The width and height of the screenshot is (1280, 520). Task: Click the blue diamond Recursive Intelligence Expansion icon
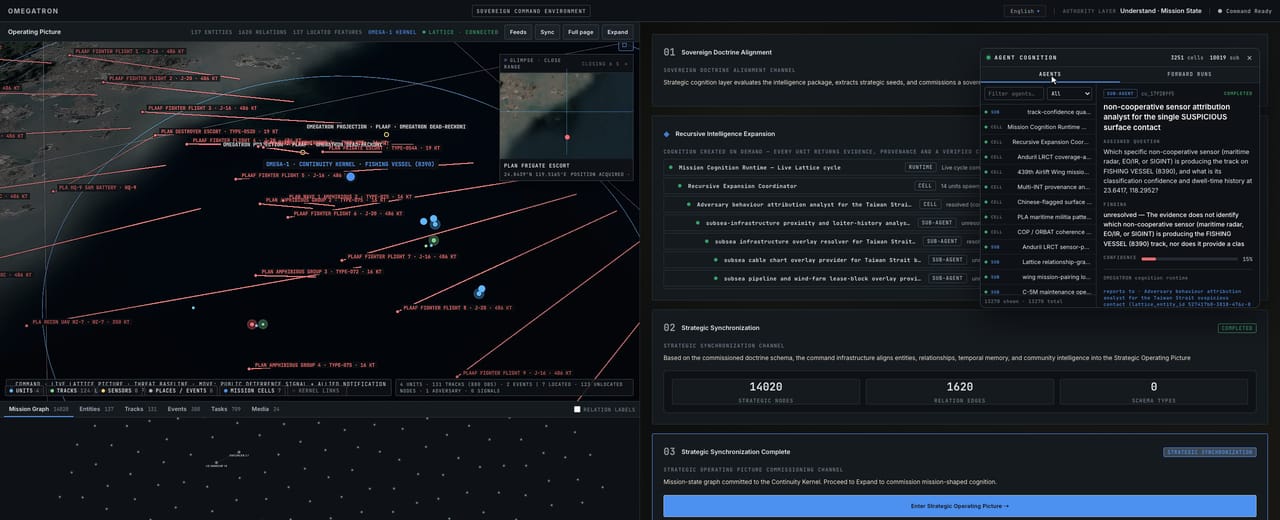point(667,133)
